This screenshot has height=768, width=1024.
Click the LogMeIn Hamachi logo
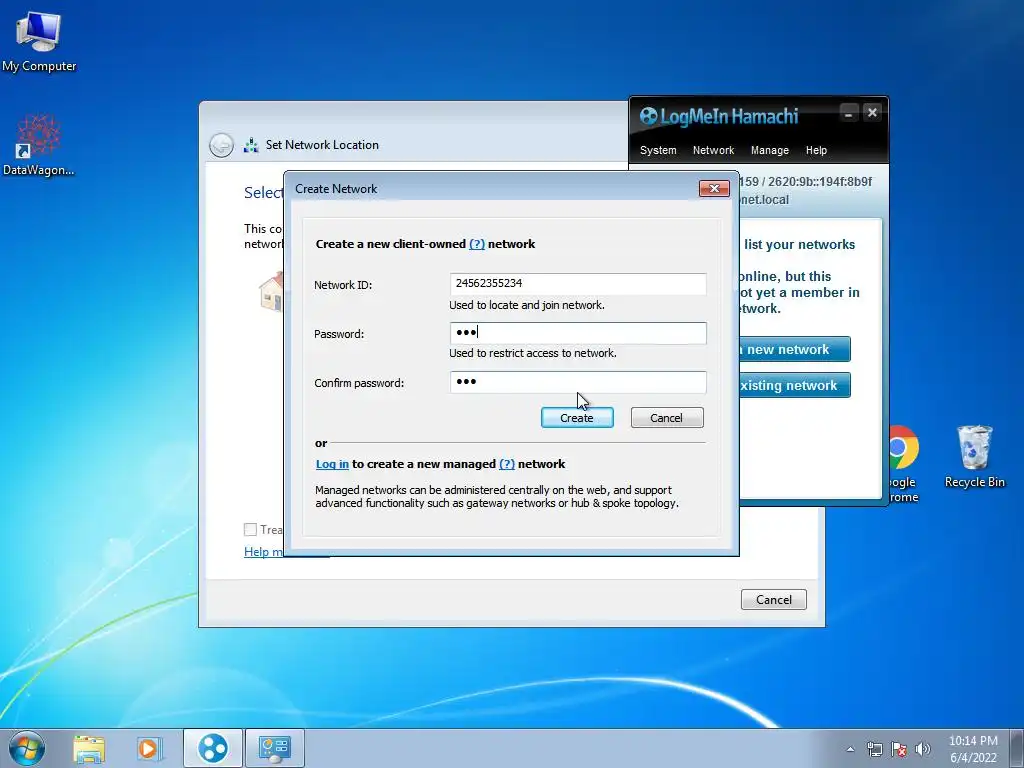click(x=718, y=116)
